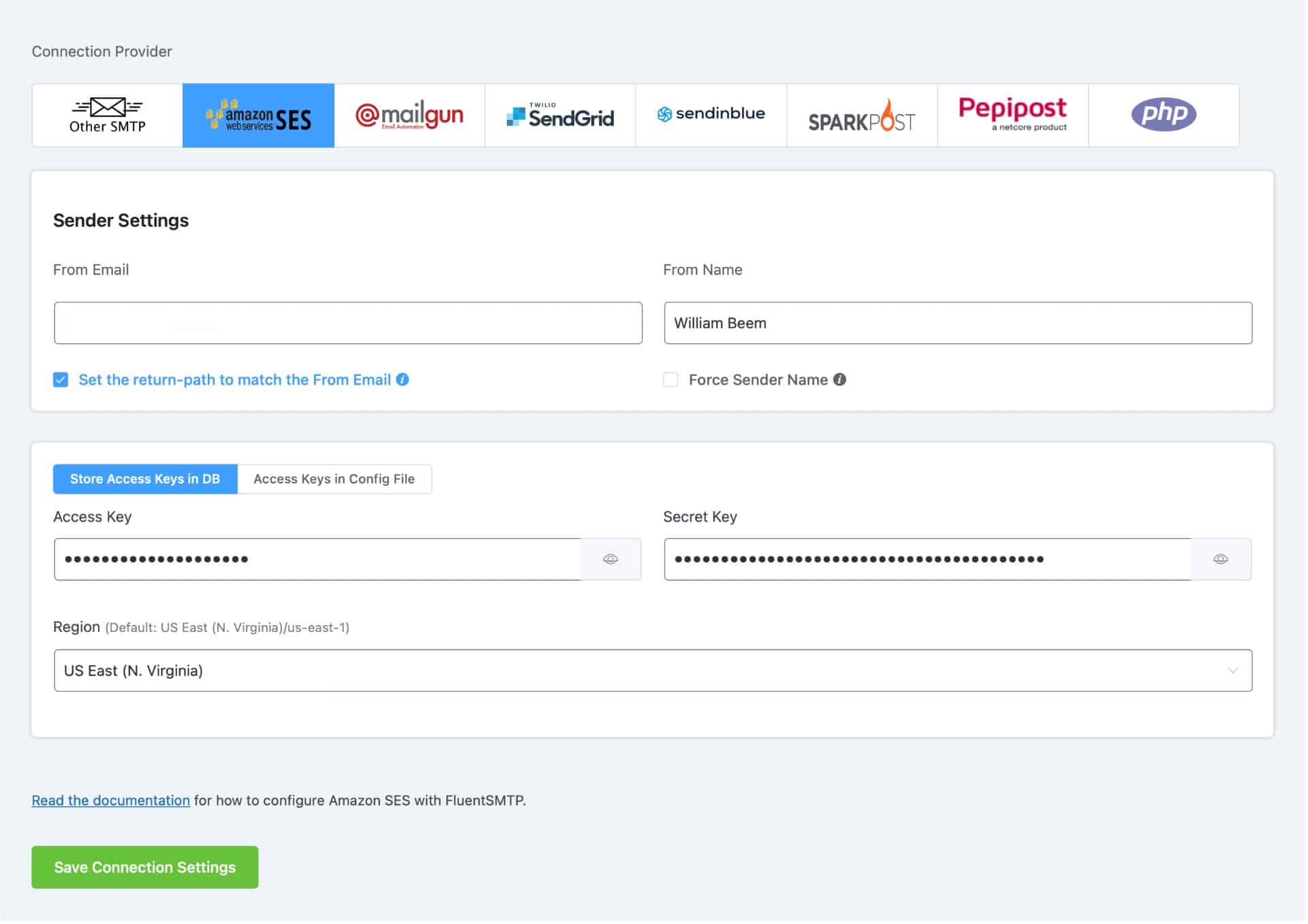Screen dimensions: 1308x924
Task: Switch to Access Keys in Config File
Action: (334, 479)
